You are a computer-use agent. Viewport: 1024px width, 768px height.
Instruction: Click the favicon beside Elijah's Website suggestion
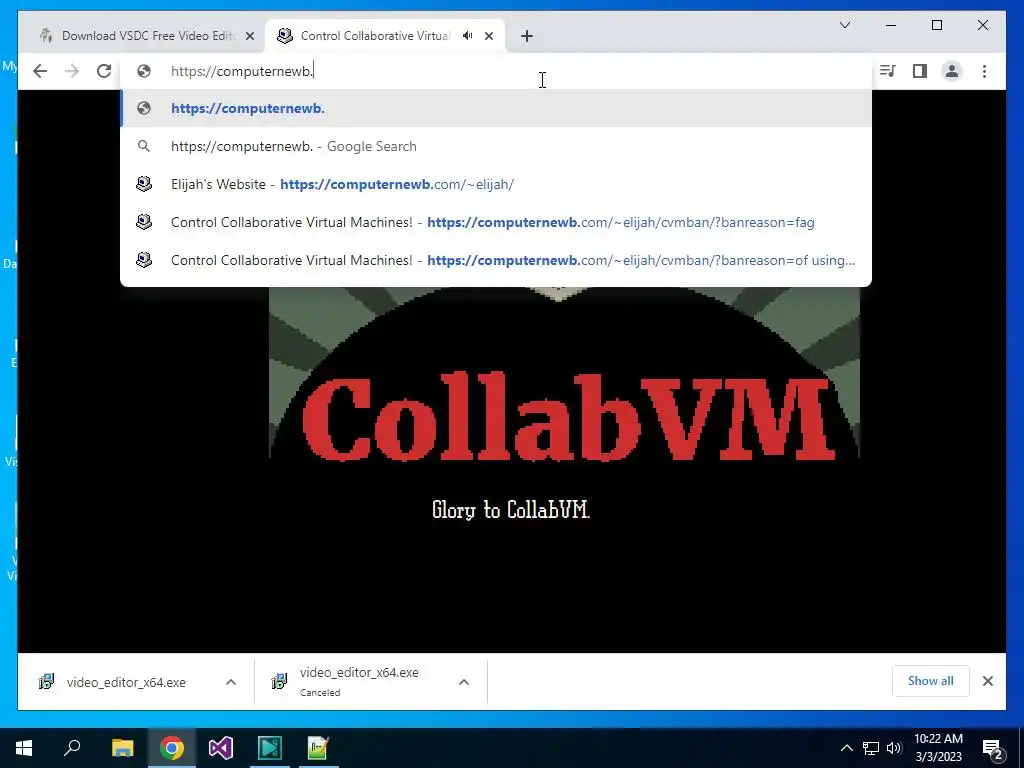[144, 184]
